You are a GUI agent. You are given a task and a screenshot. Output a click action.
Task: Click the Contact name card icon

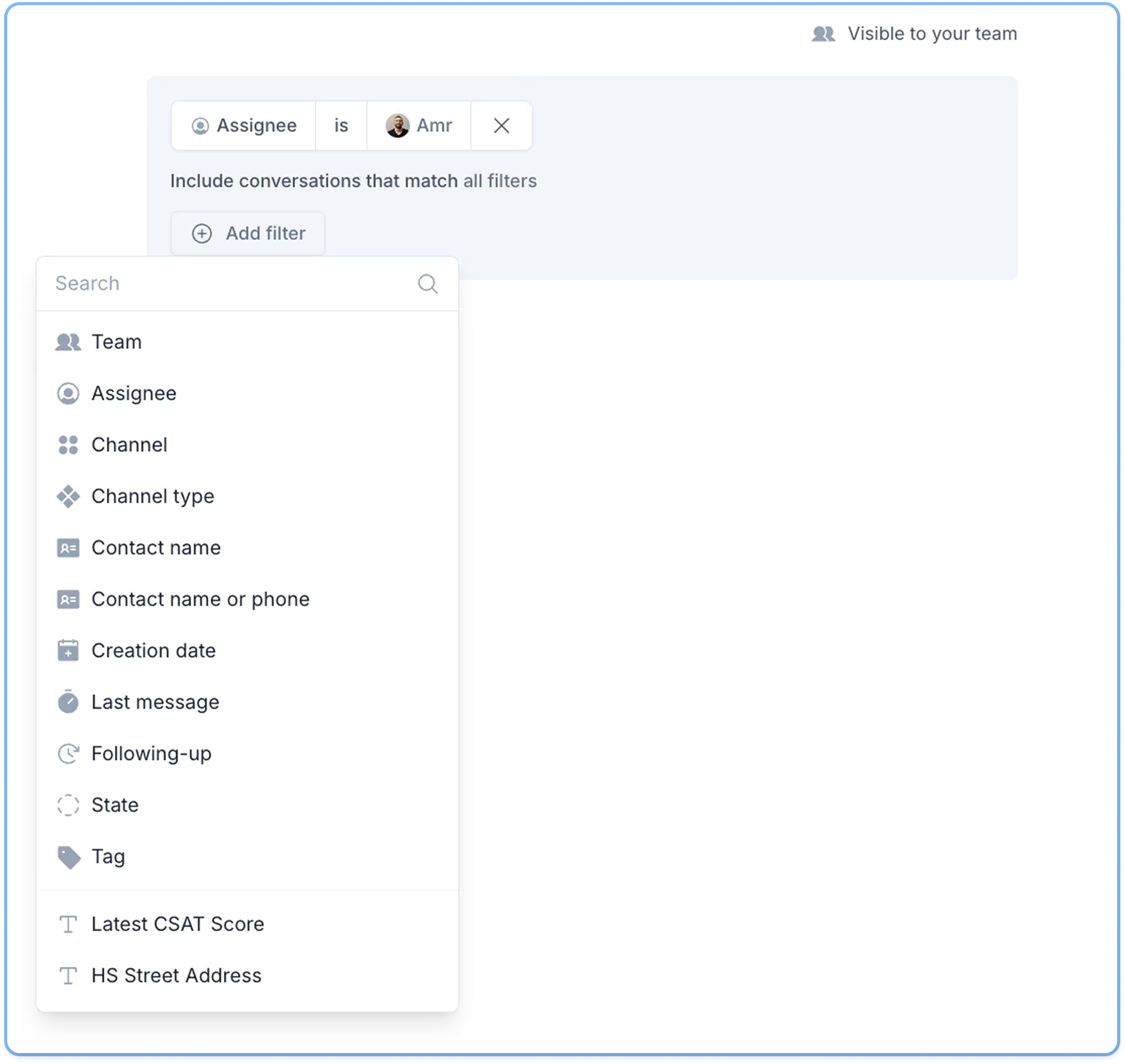68,547
